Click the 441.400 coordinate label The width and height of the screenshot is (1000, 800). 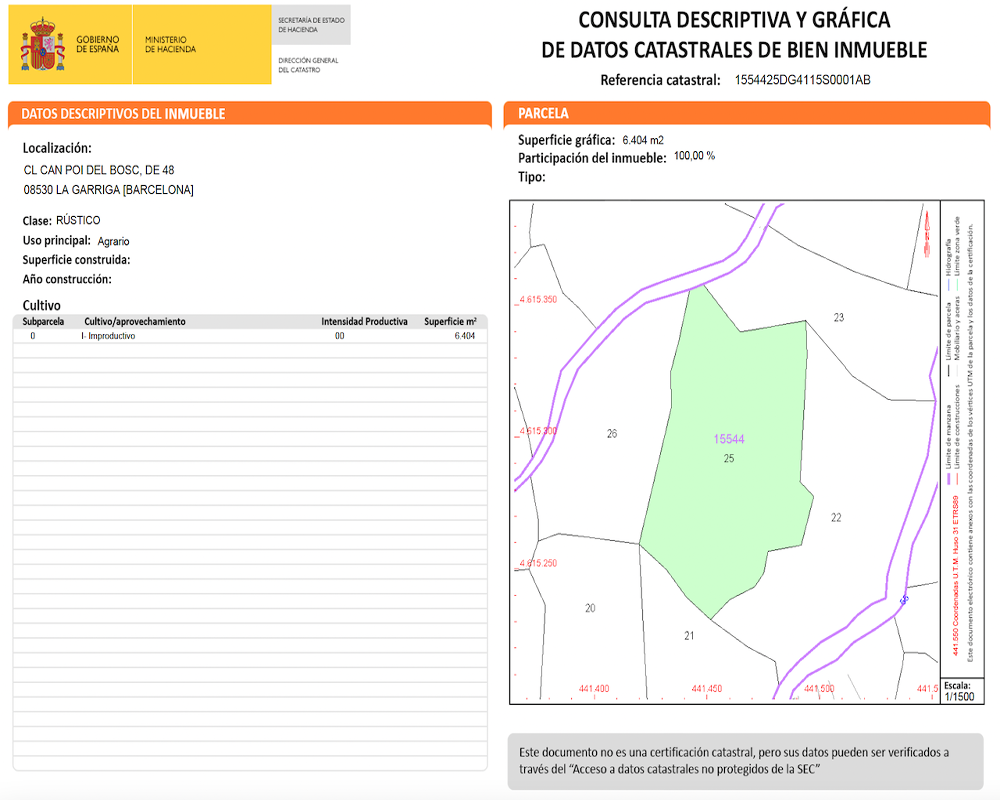[594, 688]
